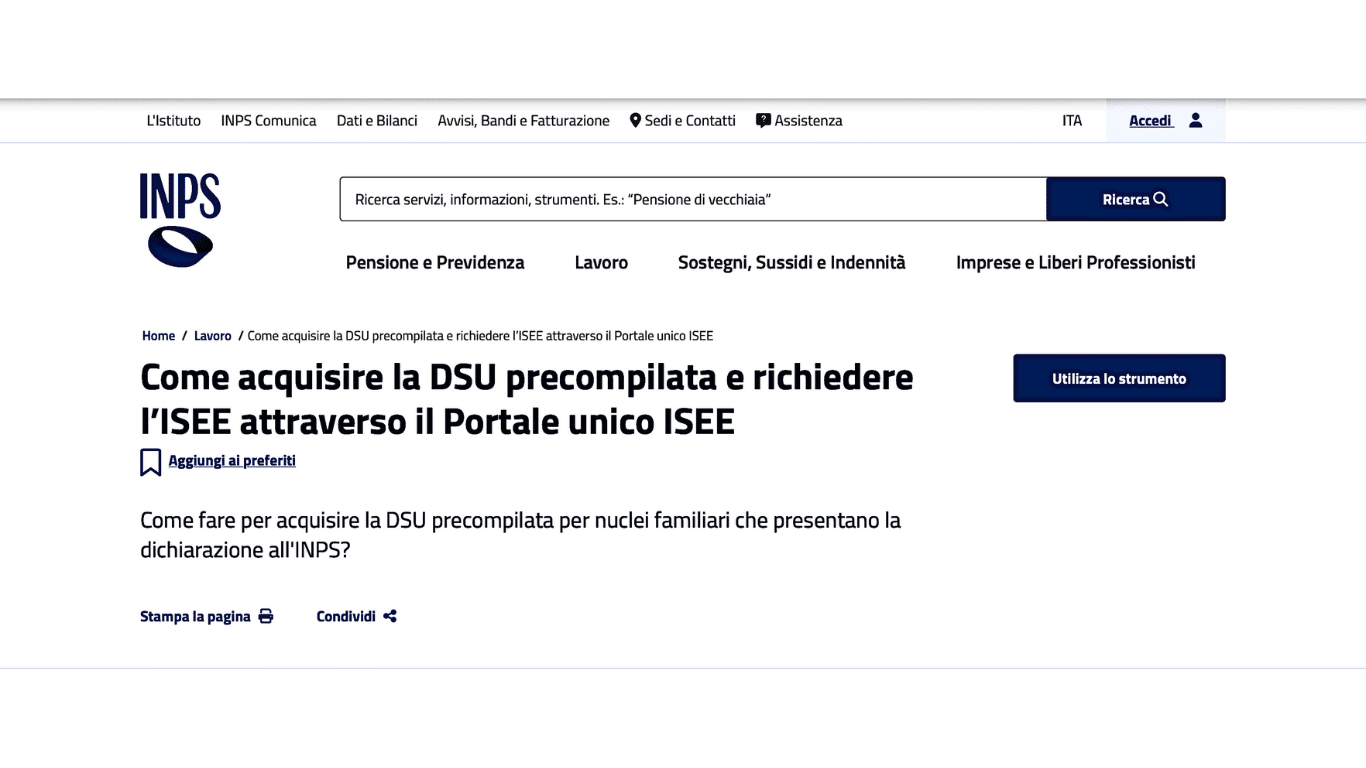Click the printer icon next to Stampa la pagina

(x=266, y=616)
